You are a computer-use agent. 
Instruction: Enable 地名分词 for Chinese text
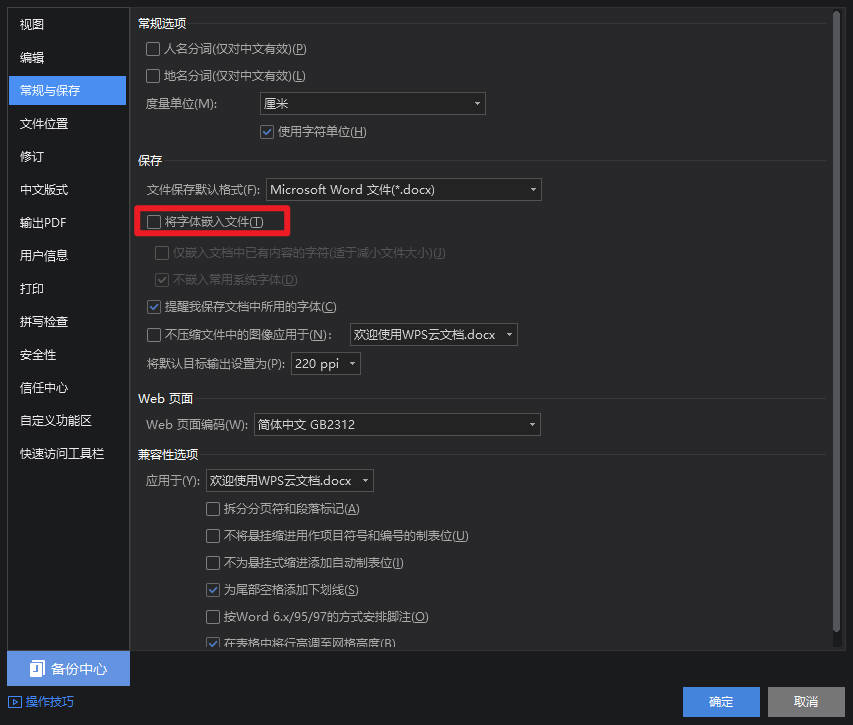click(153, 75)
